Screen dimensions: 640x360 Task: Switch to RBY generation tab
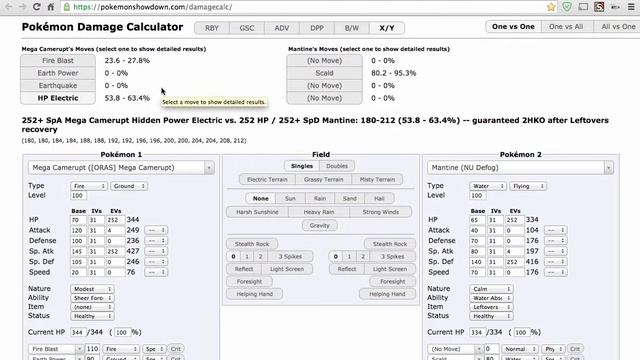(212, 28)
